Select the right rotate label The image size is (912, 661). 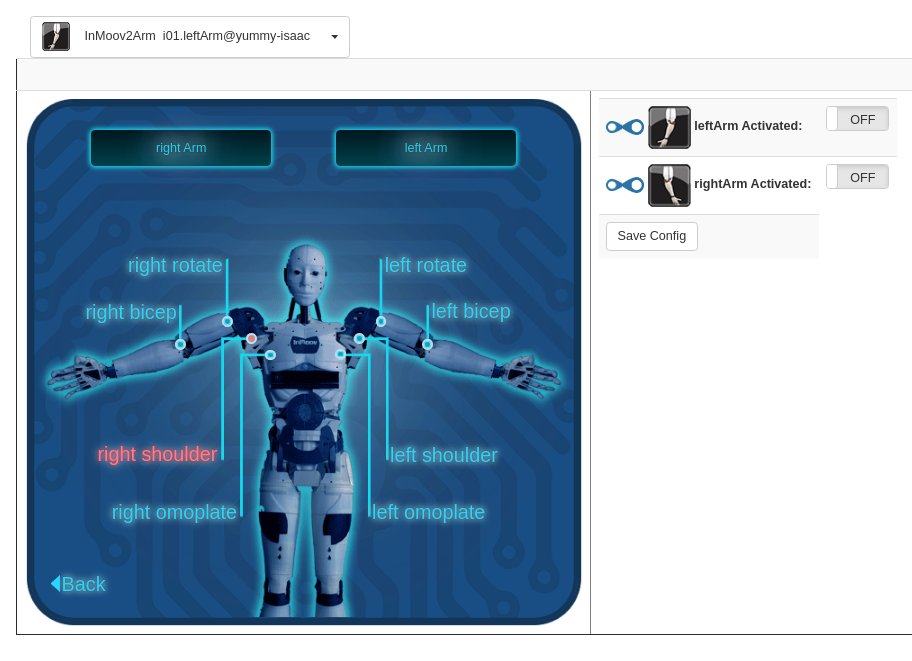(x=175, y=265)
